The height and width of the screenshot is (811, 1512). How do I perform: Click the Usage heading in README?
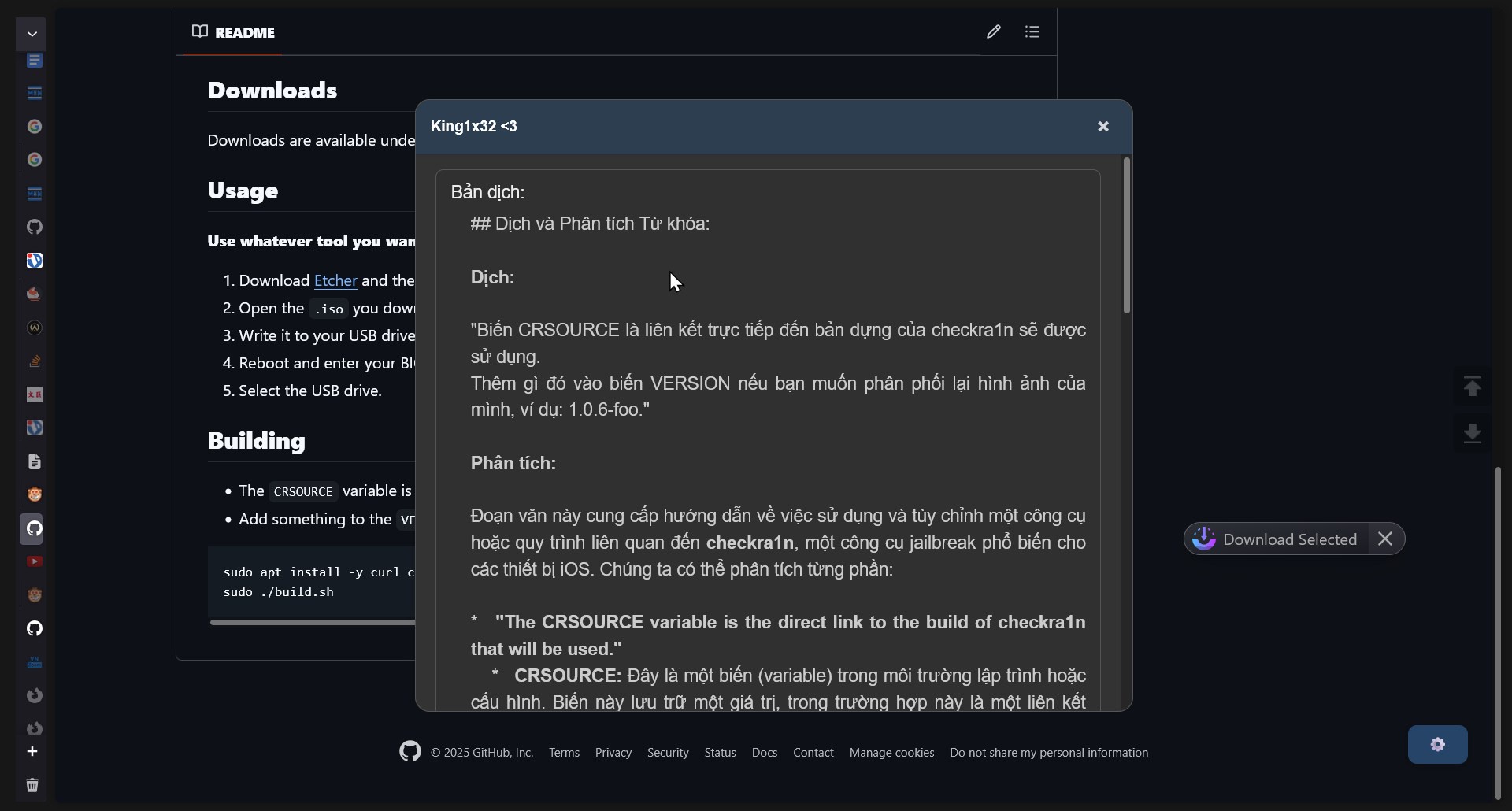(243, 191)
